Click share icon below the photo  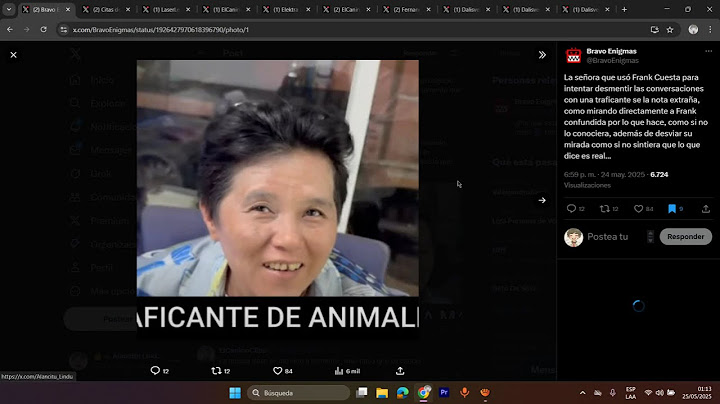click(400, 370)
